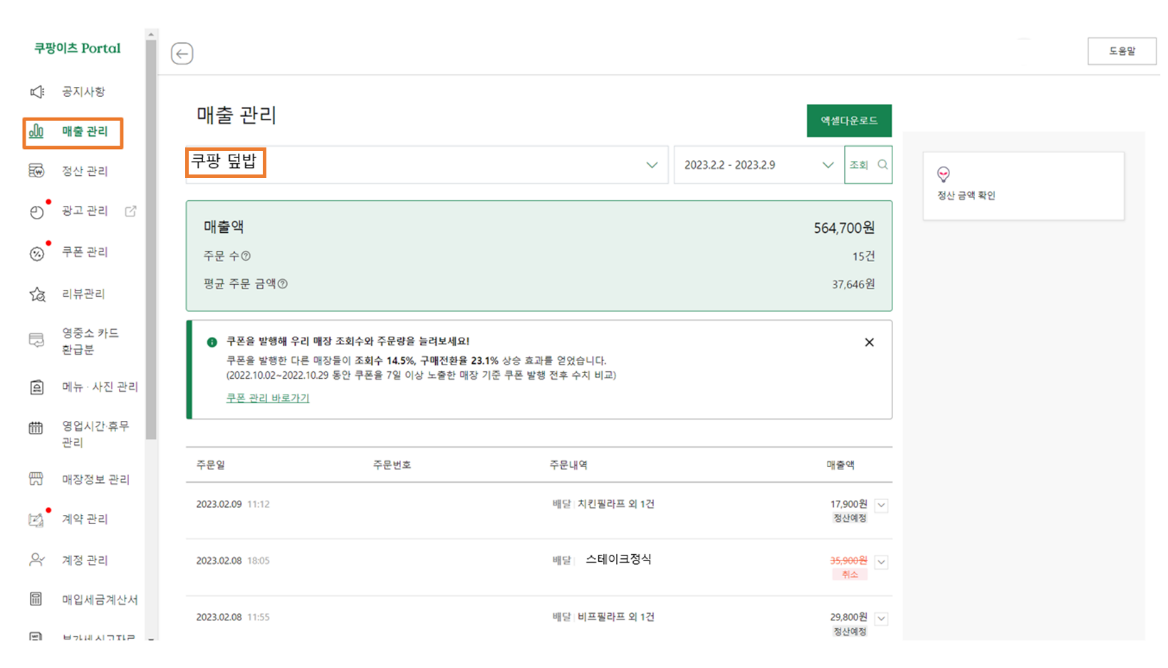Image resolution: width=1168 pixels, height=668 pixels.
Task: Click the help icon next to 주문 수
Action: tap(246, 256)
